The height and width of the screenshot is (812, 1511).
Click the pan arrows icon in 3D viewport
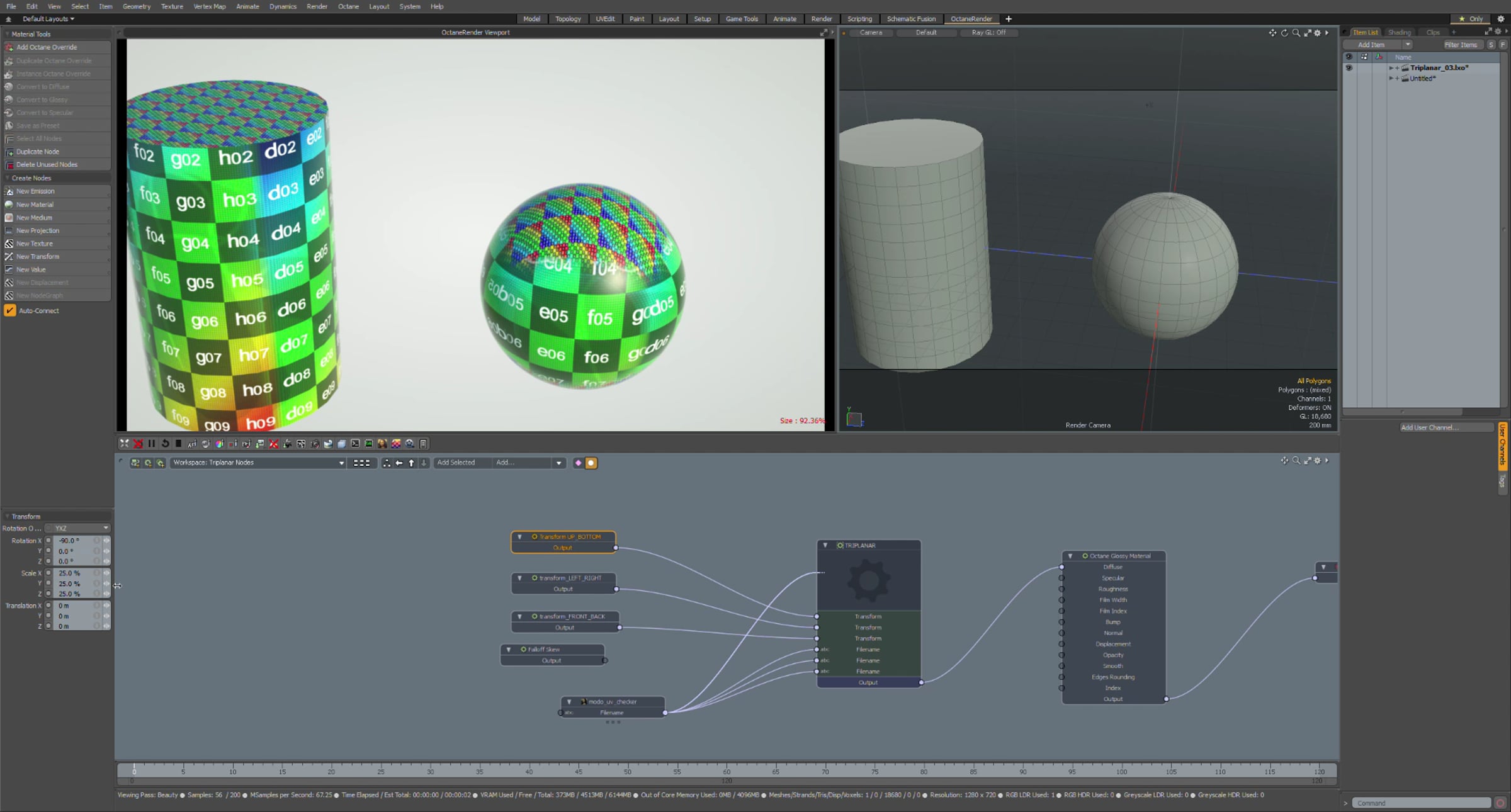click(1272, 33)
